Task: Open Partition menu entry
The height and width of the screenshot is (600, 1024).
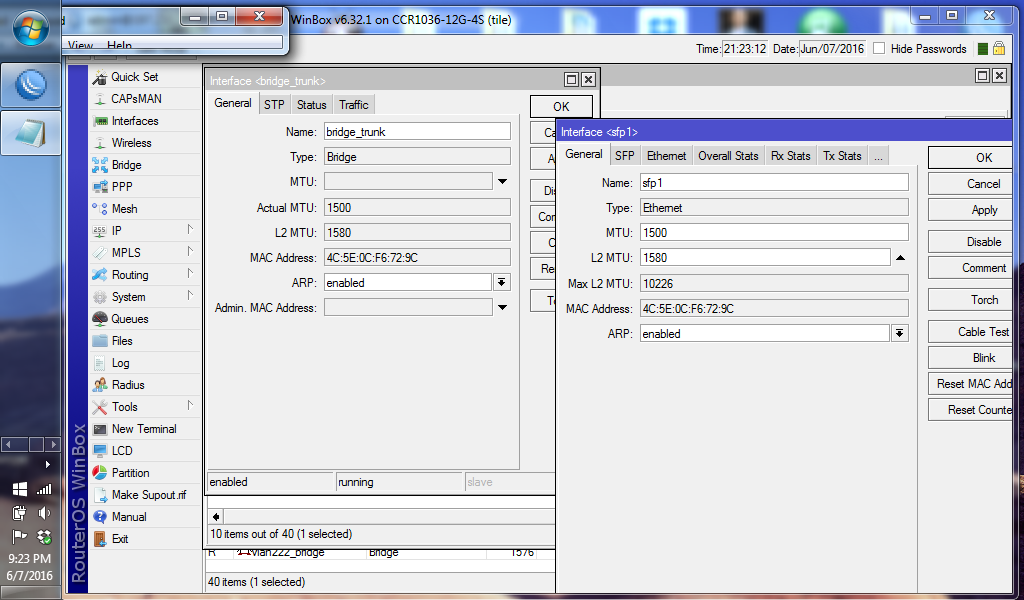Action: point(144,473)
